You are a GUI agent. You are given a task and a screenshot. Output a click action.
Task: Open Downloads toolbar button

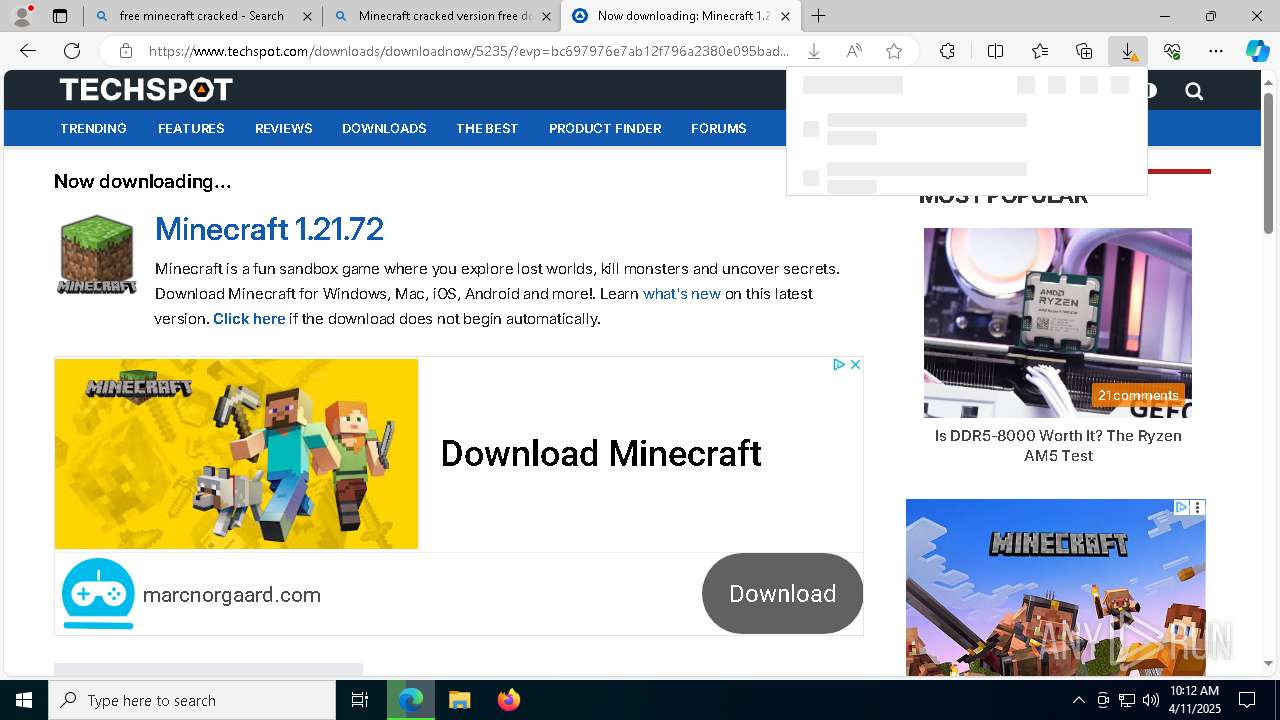click(x=1128, y=51)
